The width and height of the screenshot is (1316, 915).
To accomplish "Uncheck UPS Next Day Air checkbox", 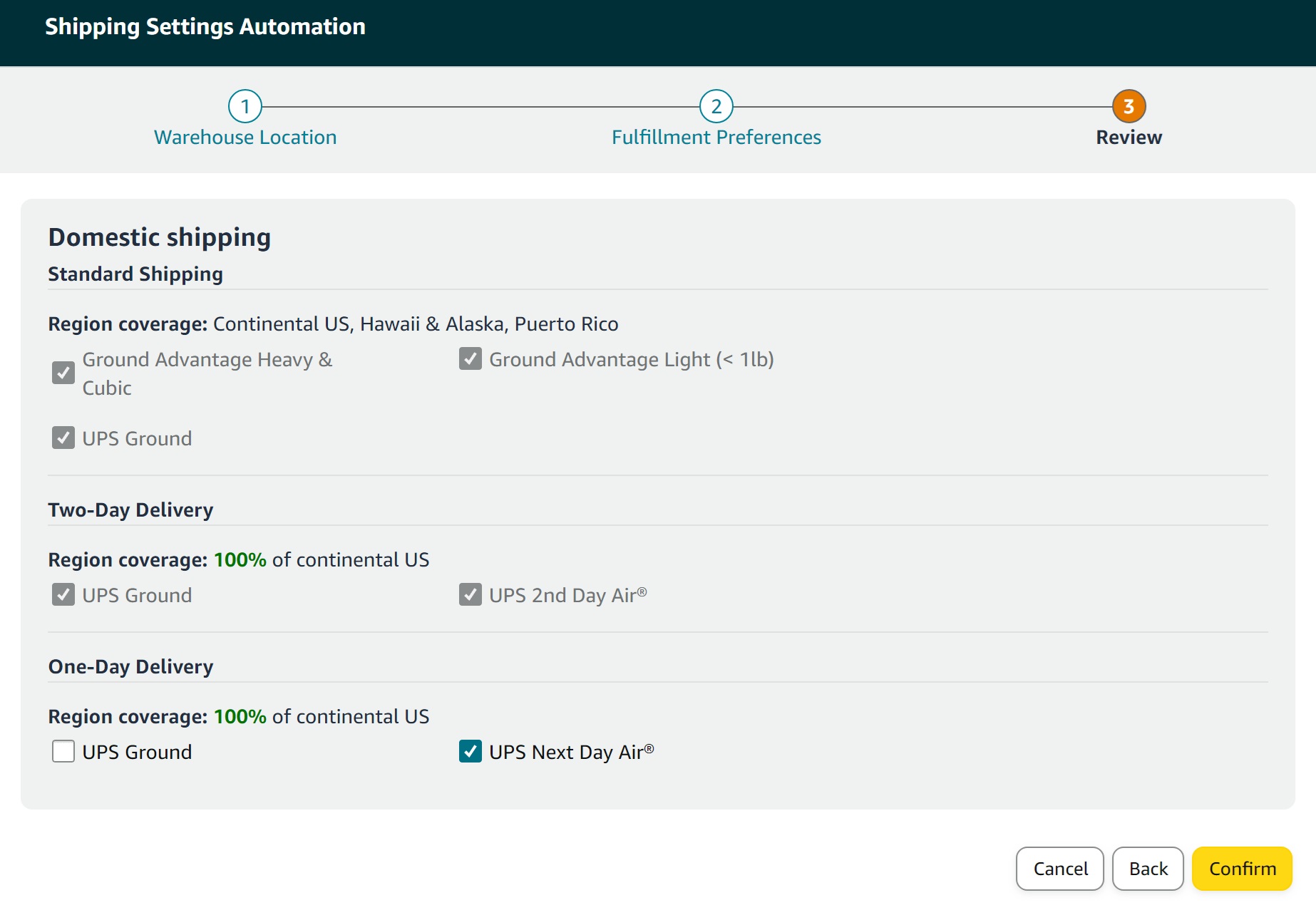I will (x=471, y=751).
